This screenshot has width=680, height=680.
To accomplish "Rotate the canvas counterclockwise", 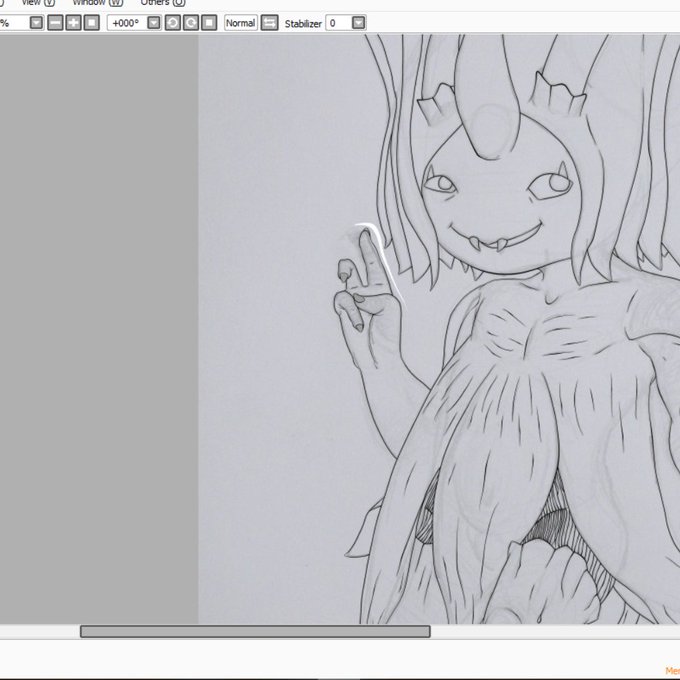I will coord(173,23).
